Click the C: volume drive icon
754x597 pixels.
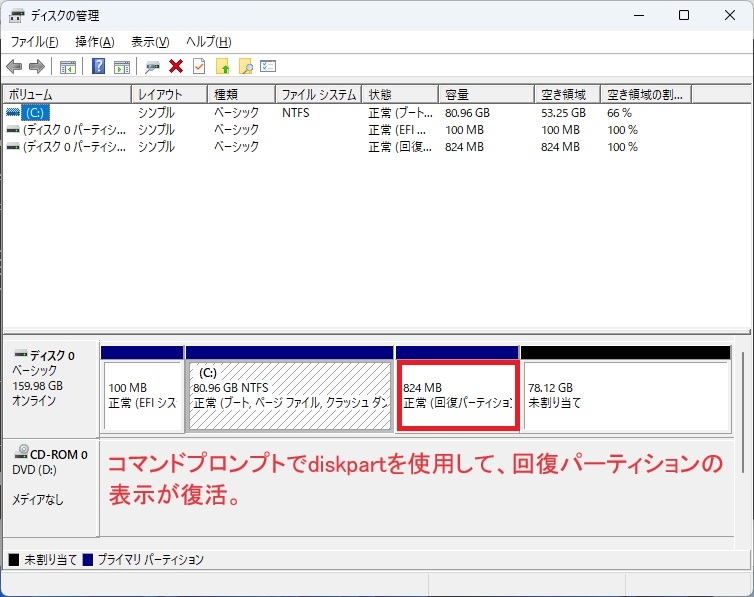(13, 112)
